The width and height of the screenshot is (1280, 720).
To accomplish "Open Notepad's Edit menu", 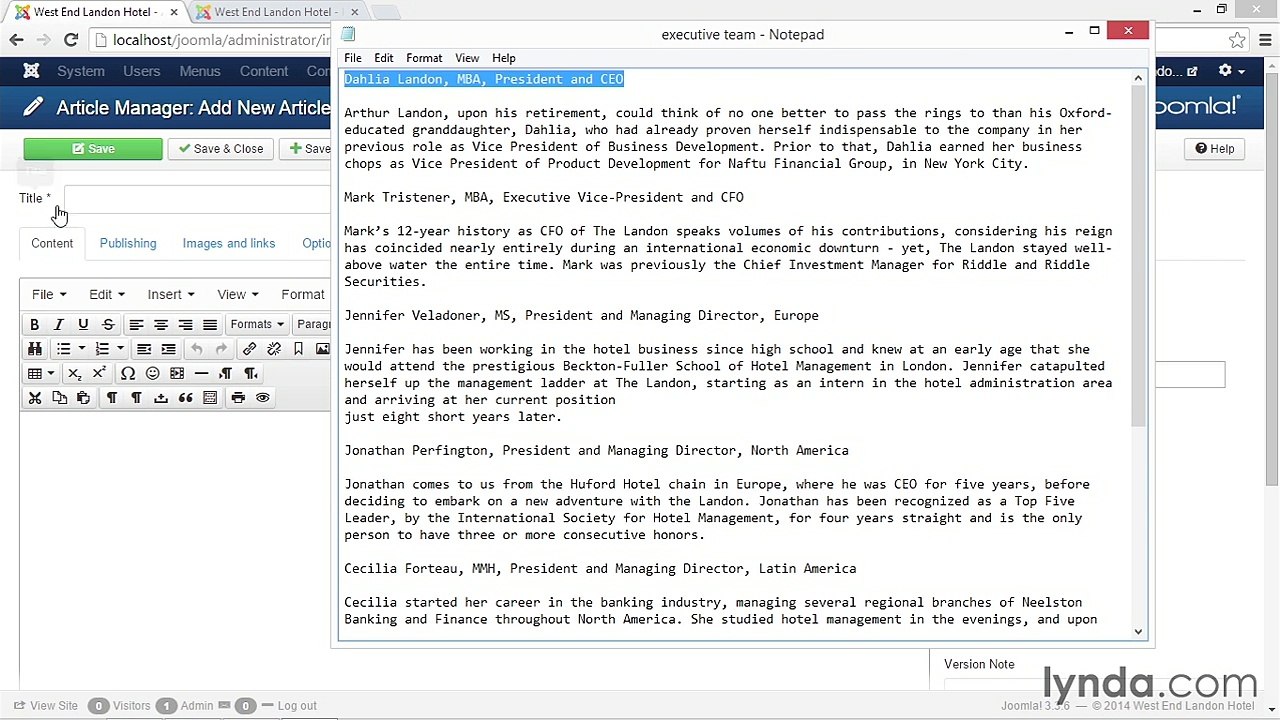I will (384, 58).
